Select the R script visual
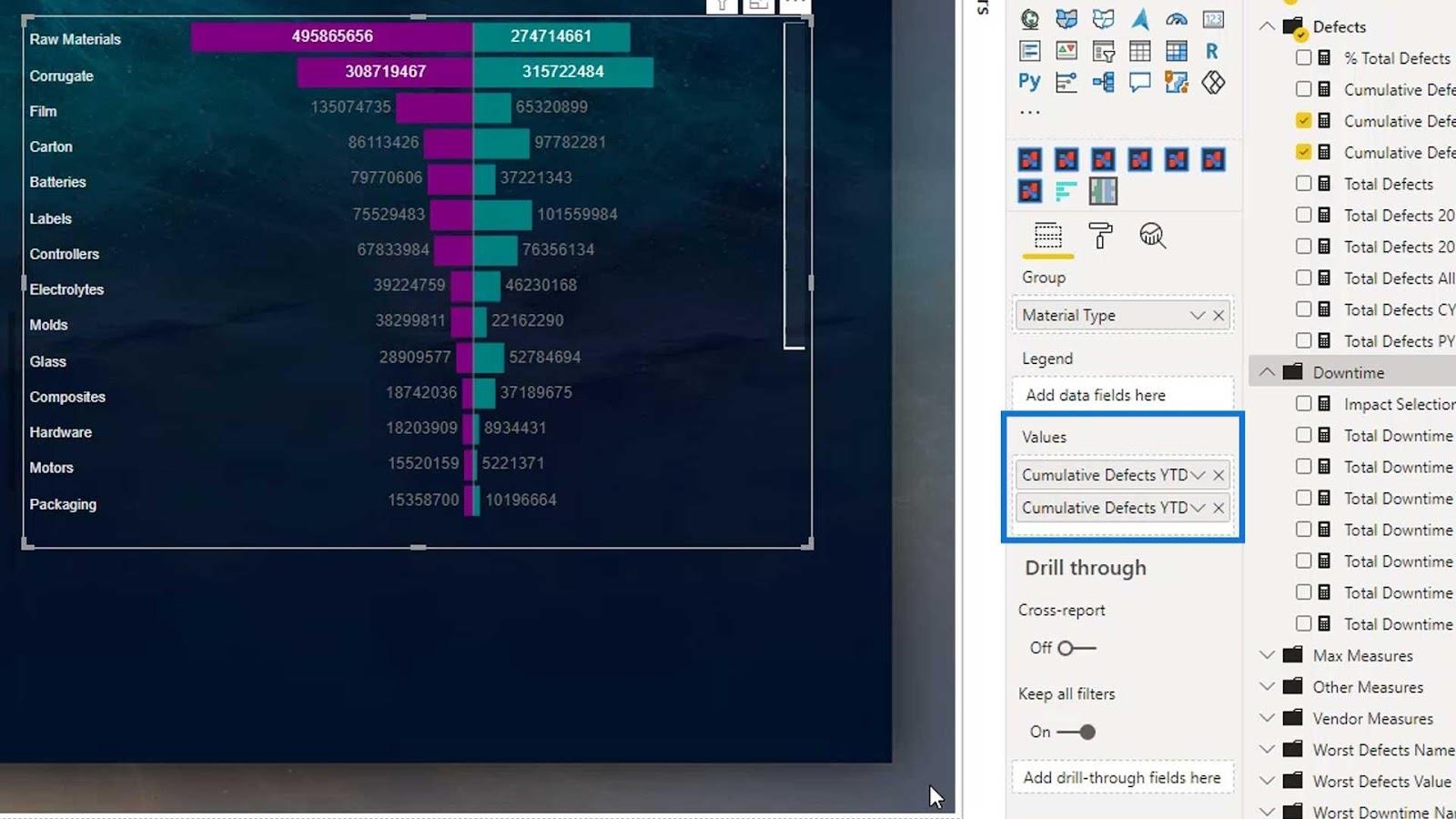The width and height of the screenshot is (1456, 819). [1212, 51]
